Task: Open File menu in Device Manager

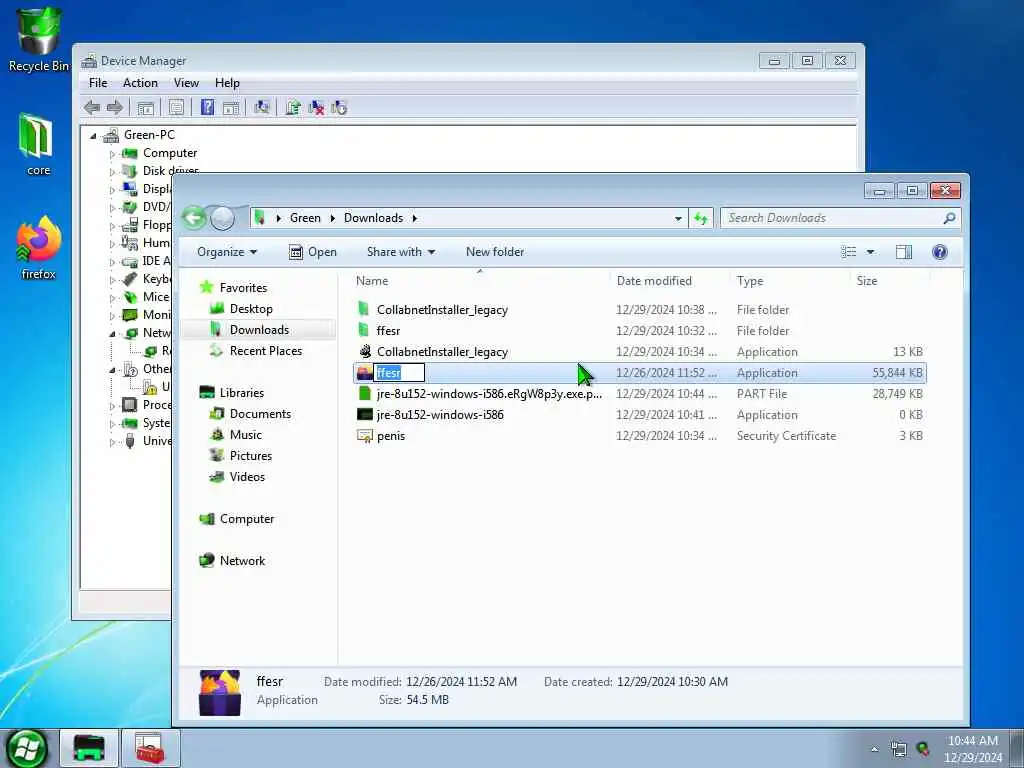Action: point(98,83)
